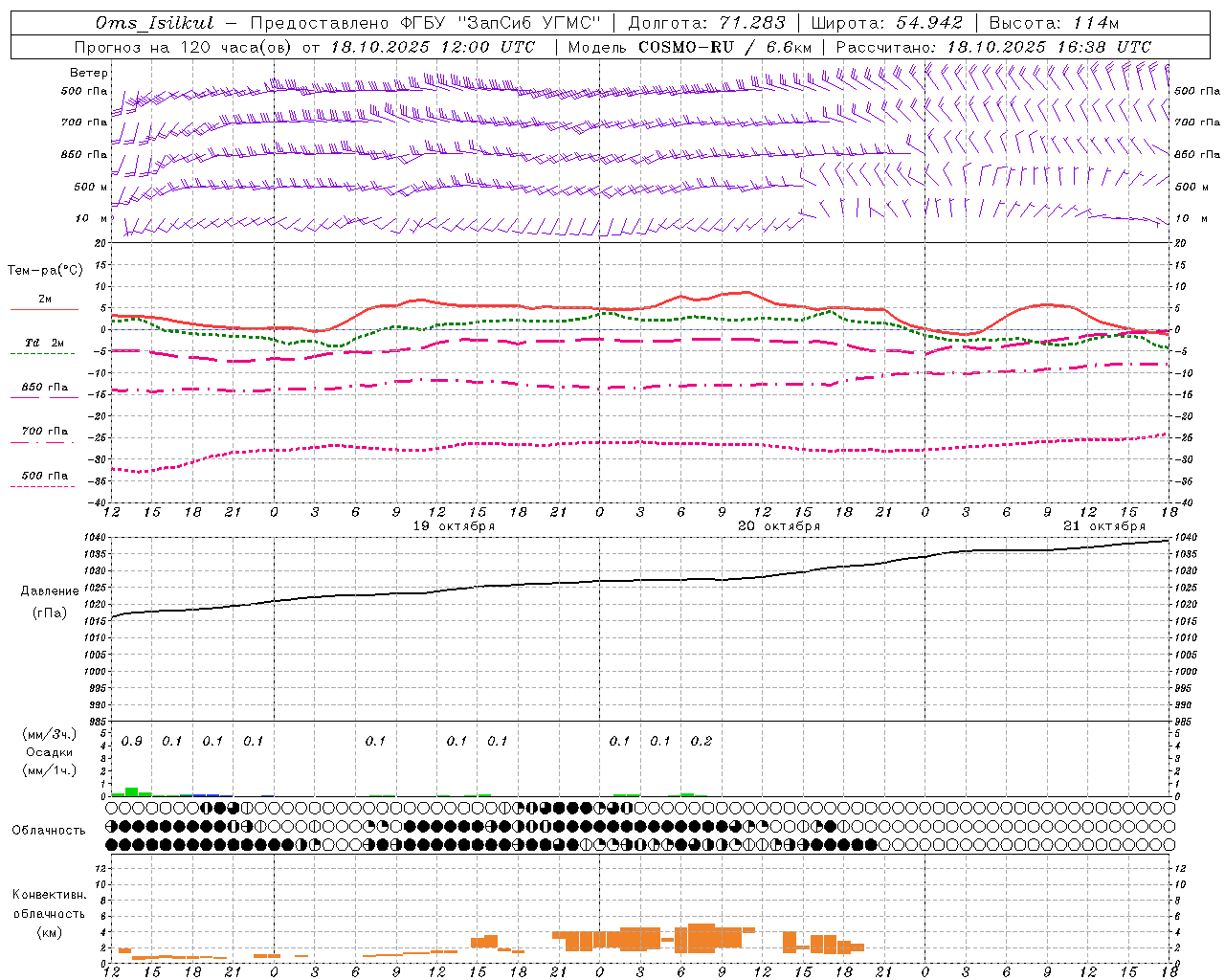Screen dimensions: 1225x980
Task: Click the (мм/3ч.) precipitation unit label
Action: tap(50, 735)
